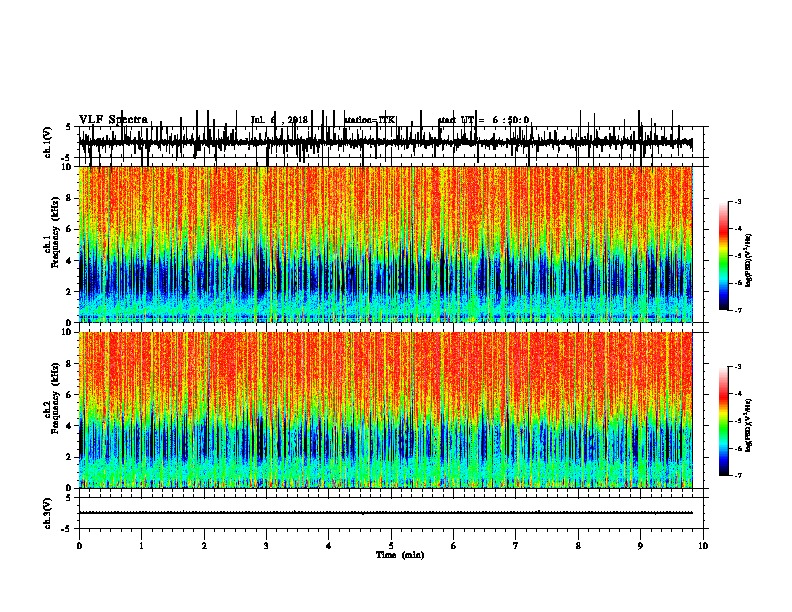Screen dimensions: 792x612
Task: Click the ch.1 spectrogram color bar
Action: [x=724, y=256]
